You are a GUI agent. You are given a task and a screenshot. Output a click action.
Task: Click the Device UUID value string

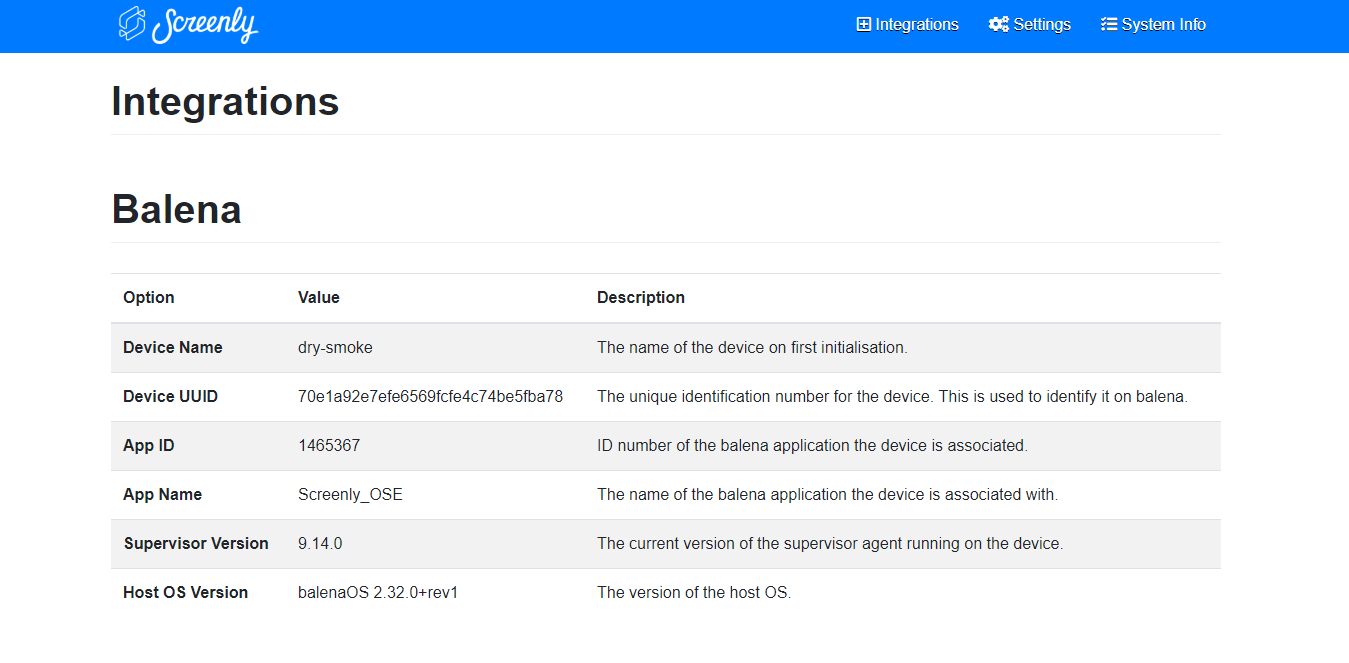coord(430,397)
